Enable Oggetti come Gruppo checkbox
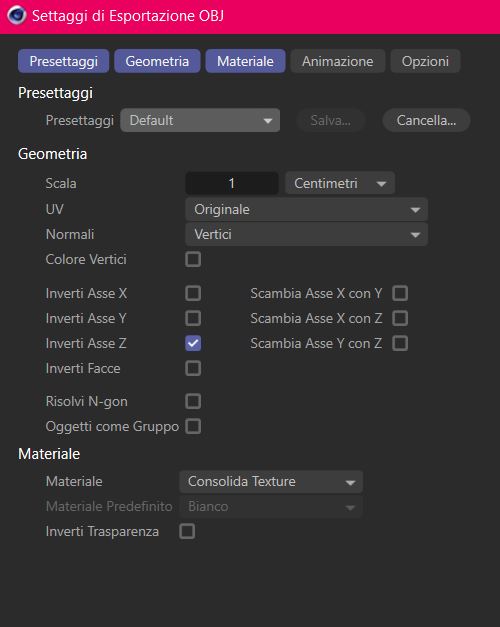The width and height of the screenshot is (500, 627). click(x=193, y=426)
